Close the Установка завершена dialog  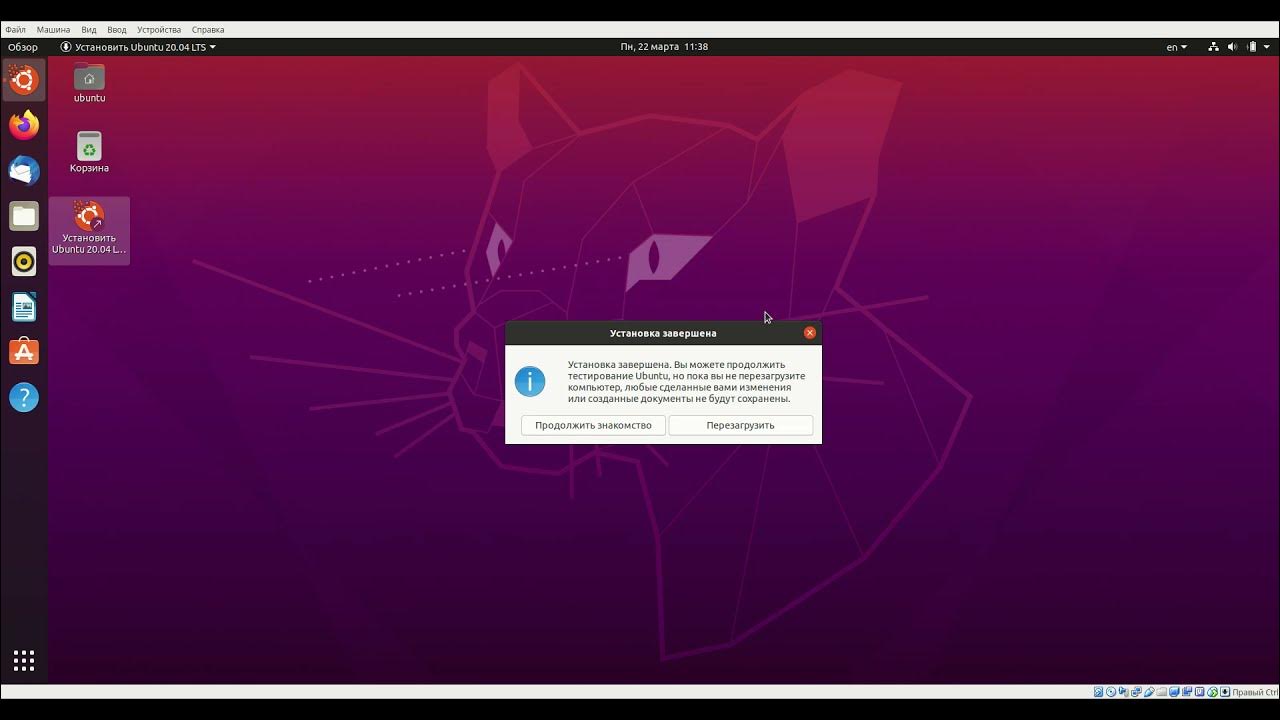(x=810, y=333)
